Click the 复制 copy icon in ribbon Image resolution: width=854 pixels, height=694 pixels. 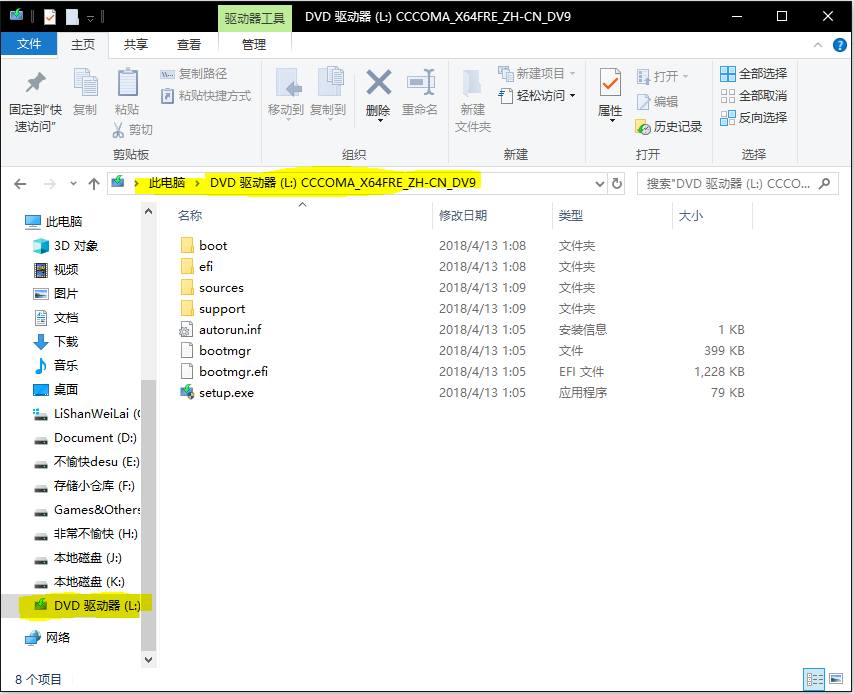click(85, 82)
